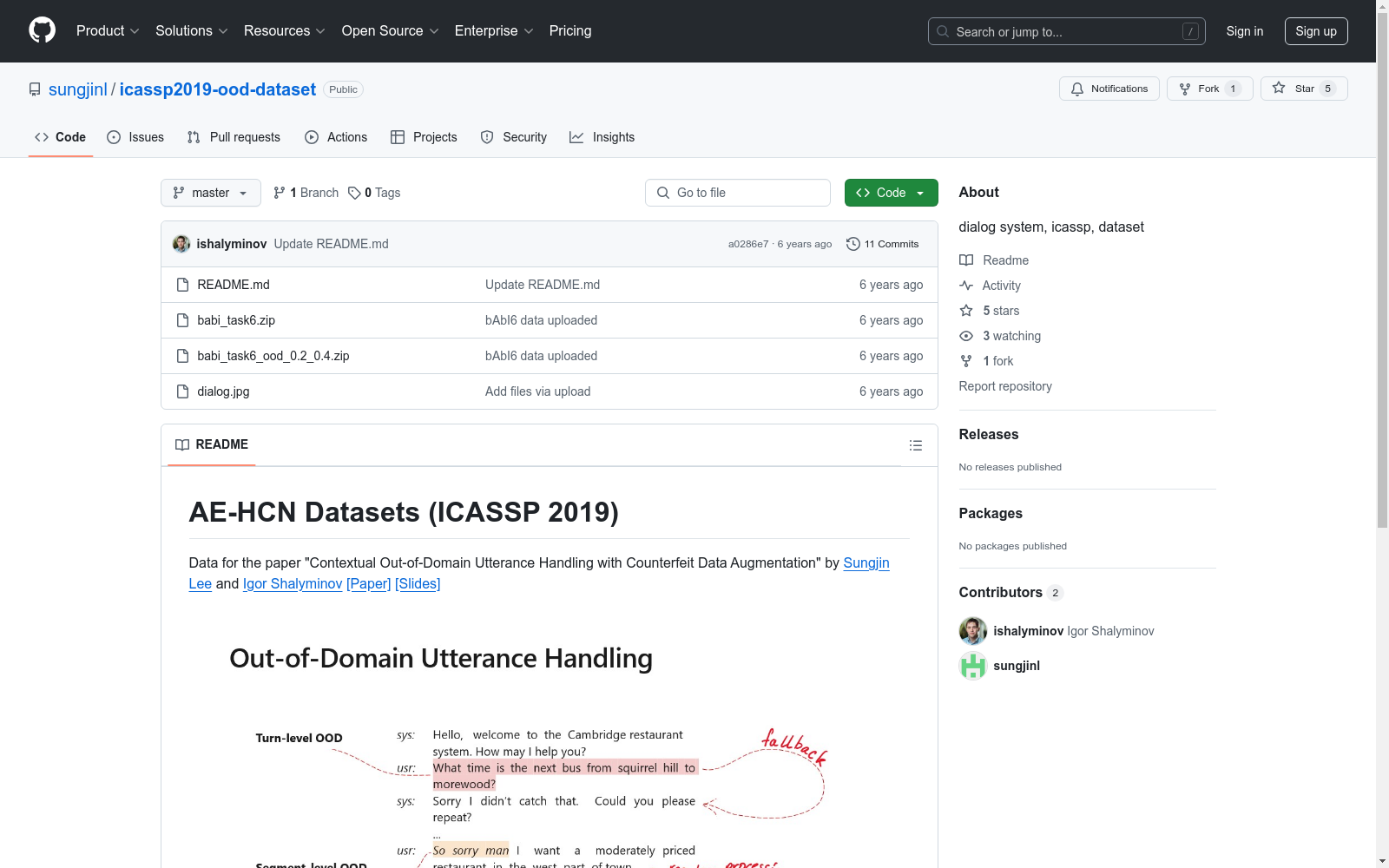Focus the Search or jump to field
Screen dimensions: 1389x868
[1067, 31]
